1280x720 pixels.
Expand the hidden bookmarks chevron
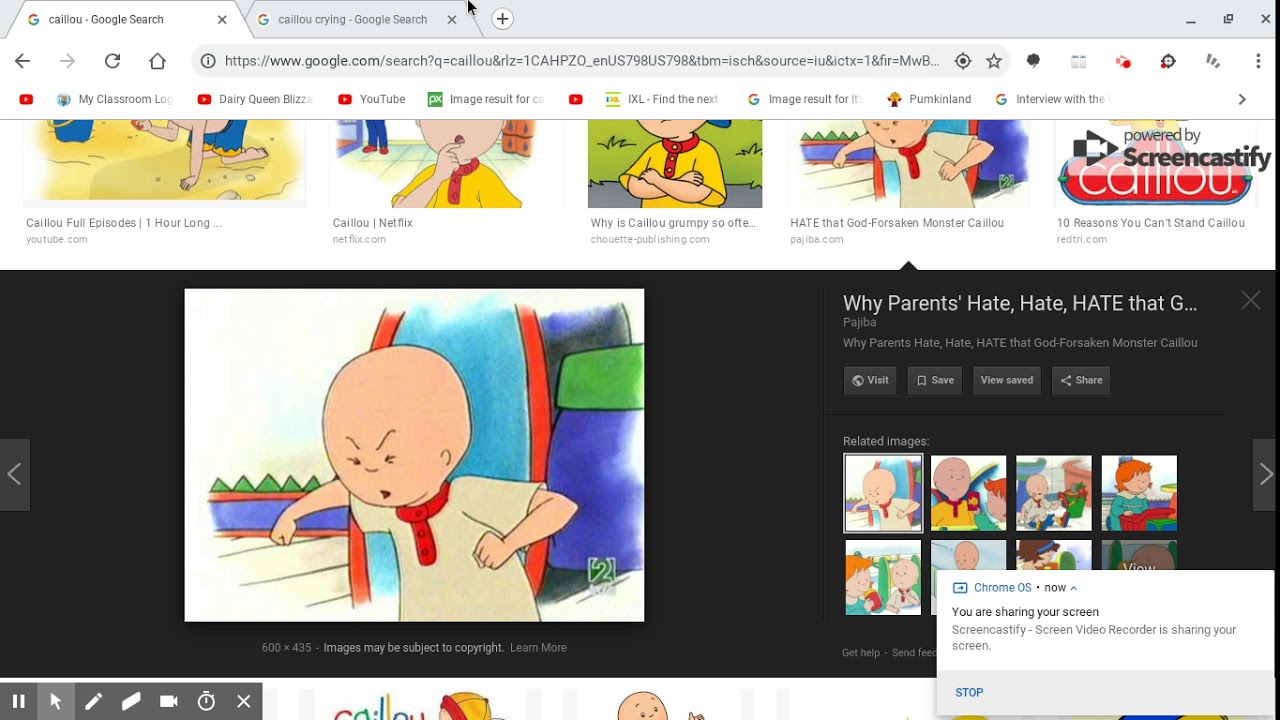1242,99
